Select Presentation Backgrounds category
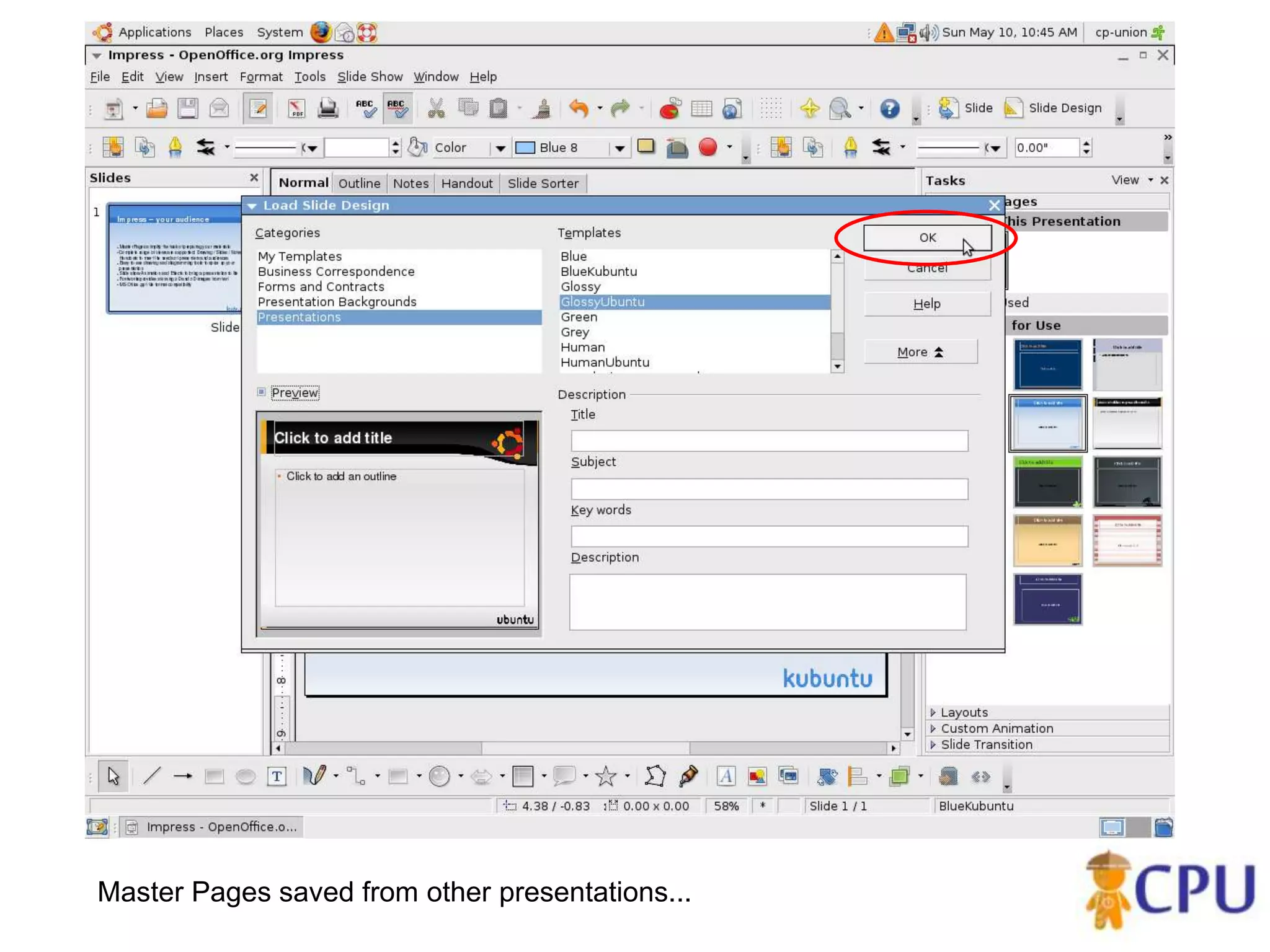The image size is (1270, 952). (x=337, y=302)
